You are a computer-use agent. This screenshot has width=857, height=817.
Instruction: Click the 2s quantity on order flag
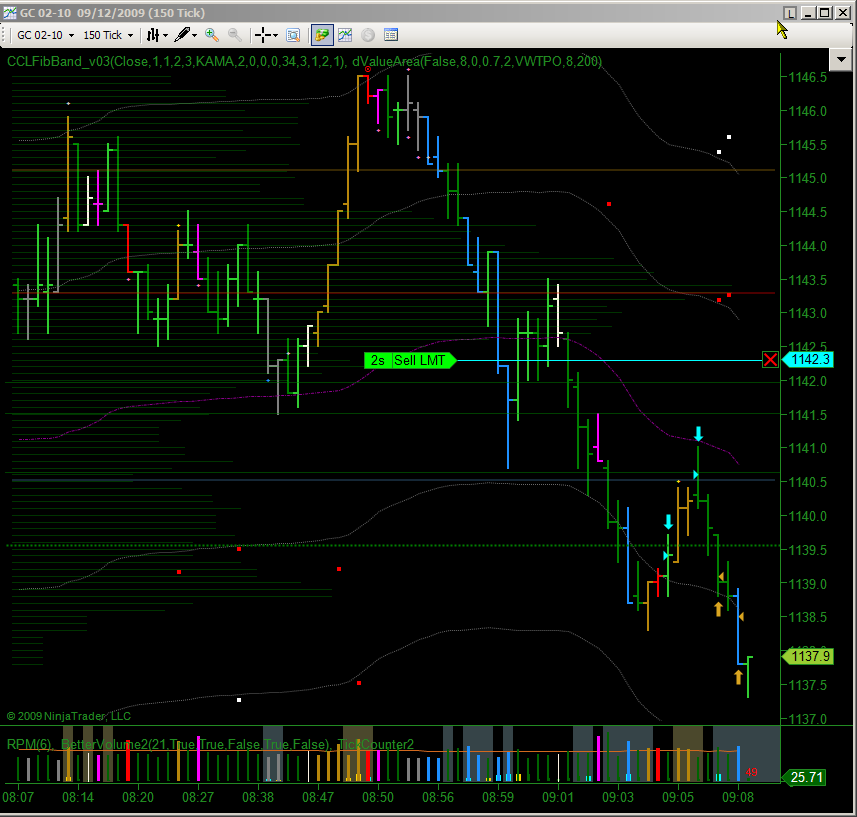pyautogui.click(x=378, y=361)
